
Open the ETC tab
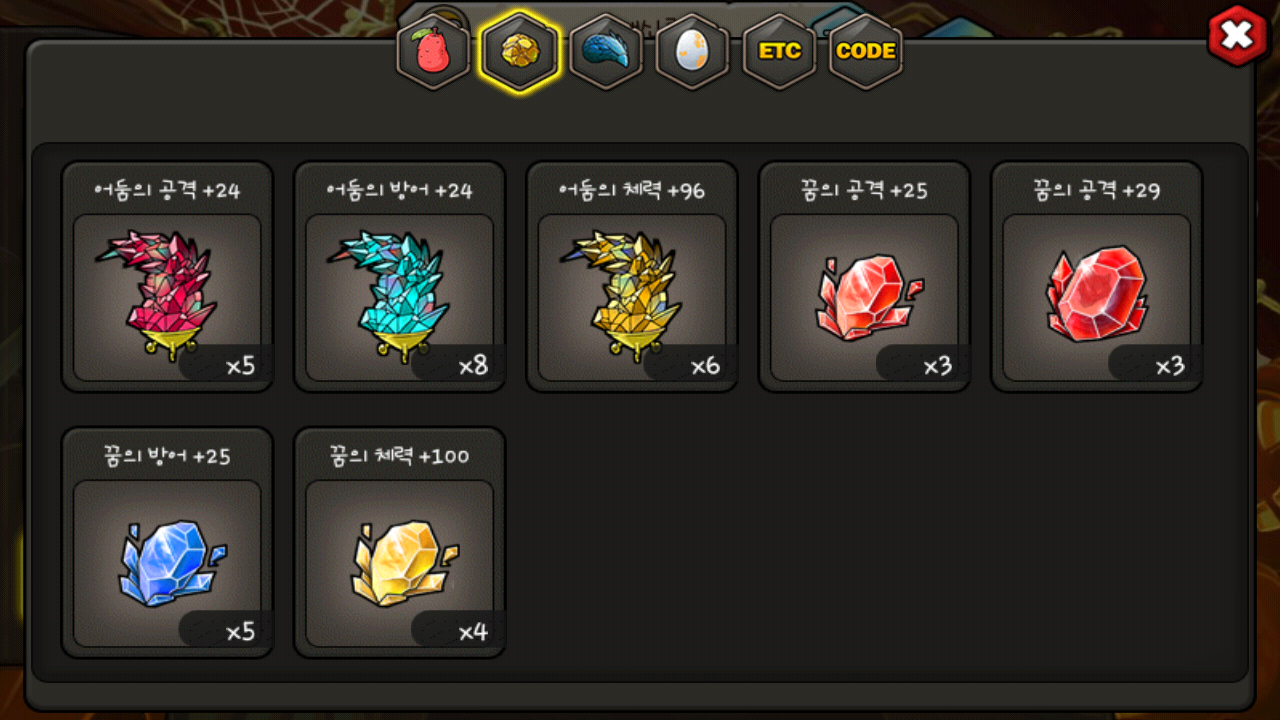coord(779,52)
